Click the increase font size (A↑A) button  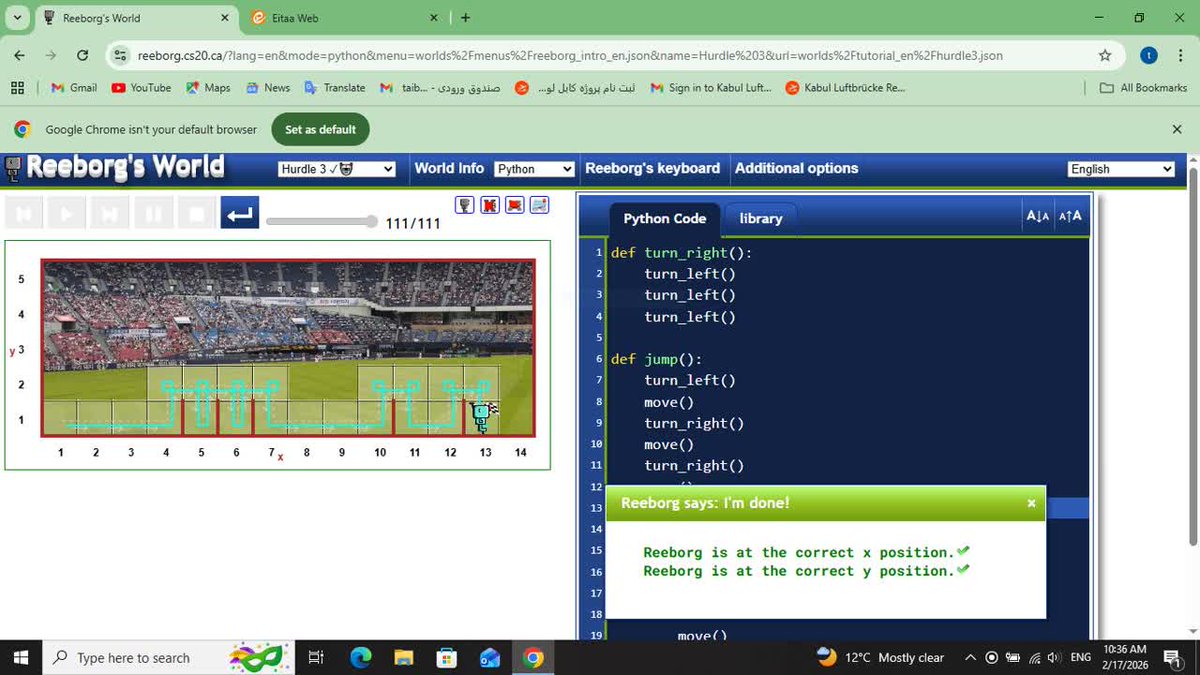click(x=1069, y=216)
